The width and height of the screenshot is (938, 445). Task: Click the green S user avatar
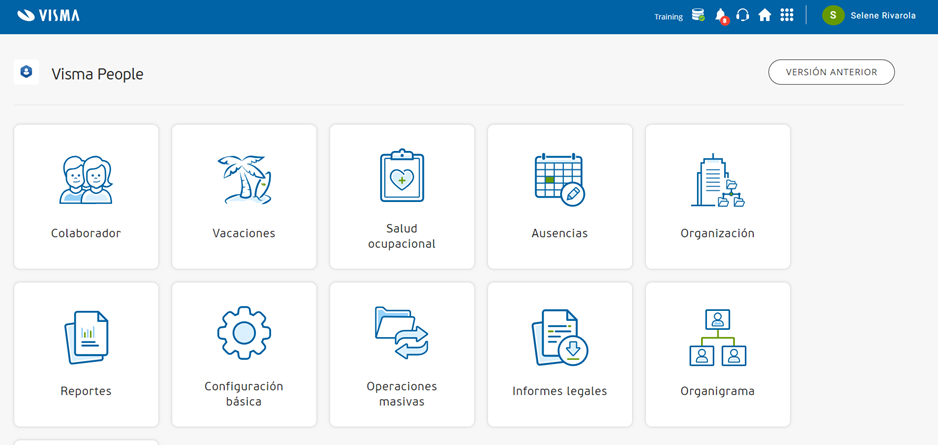(833, 16)
